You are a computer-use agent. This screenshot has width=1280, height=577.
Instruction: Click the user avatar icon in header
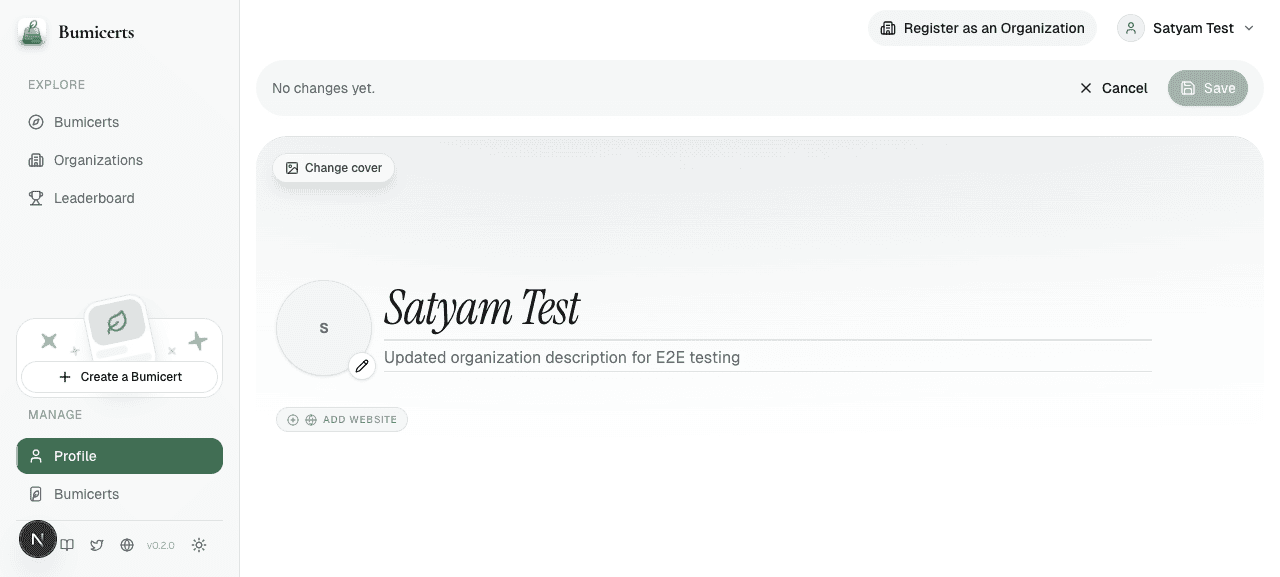[x=1131, y=28]
